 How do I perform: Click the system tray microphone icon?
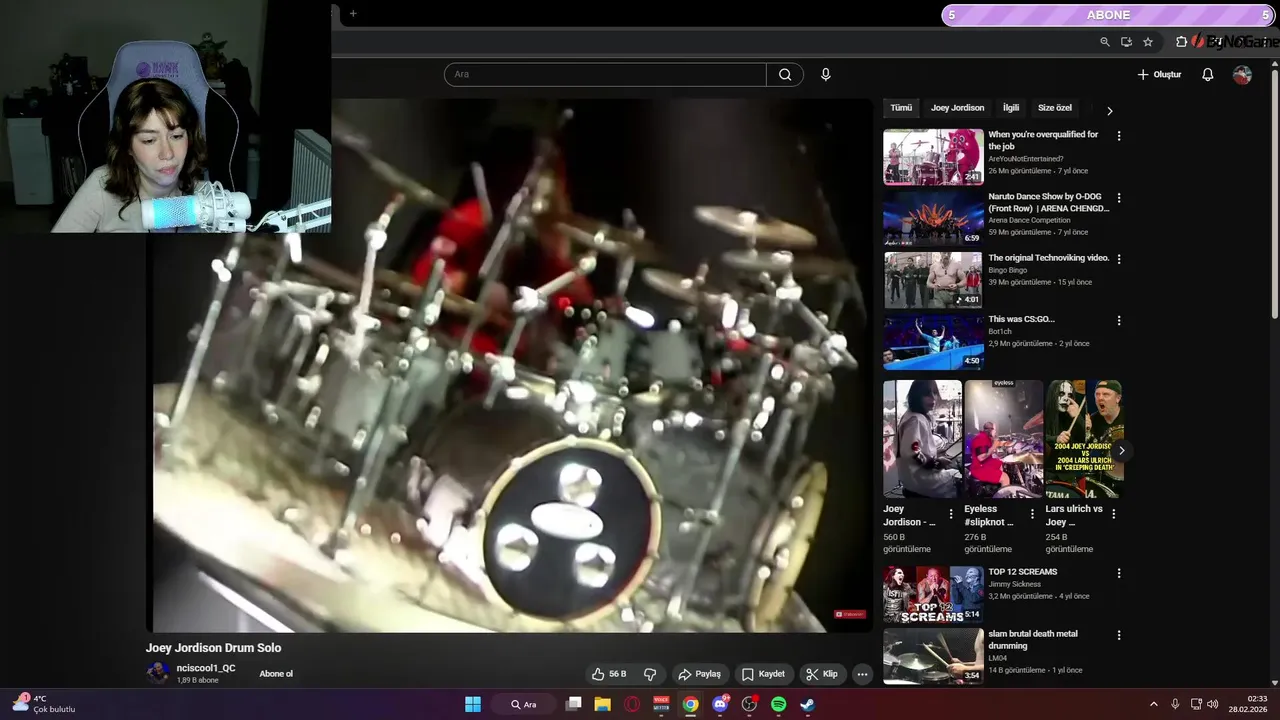tap(1175, 704)
